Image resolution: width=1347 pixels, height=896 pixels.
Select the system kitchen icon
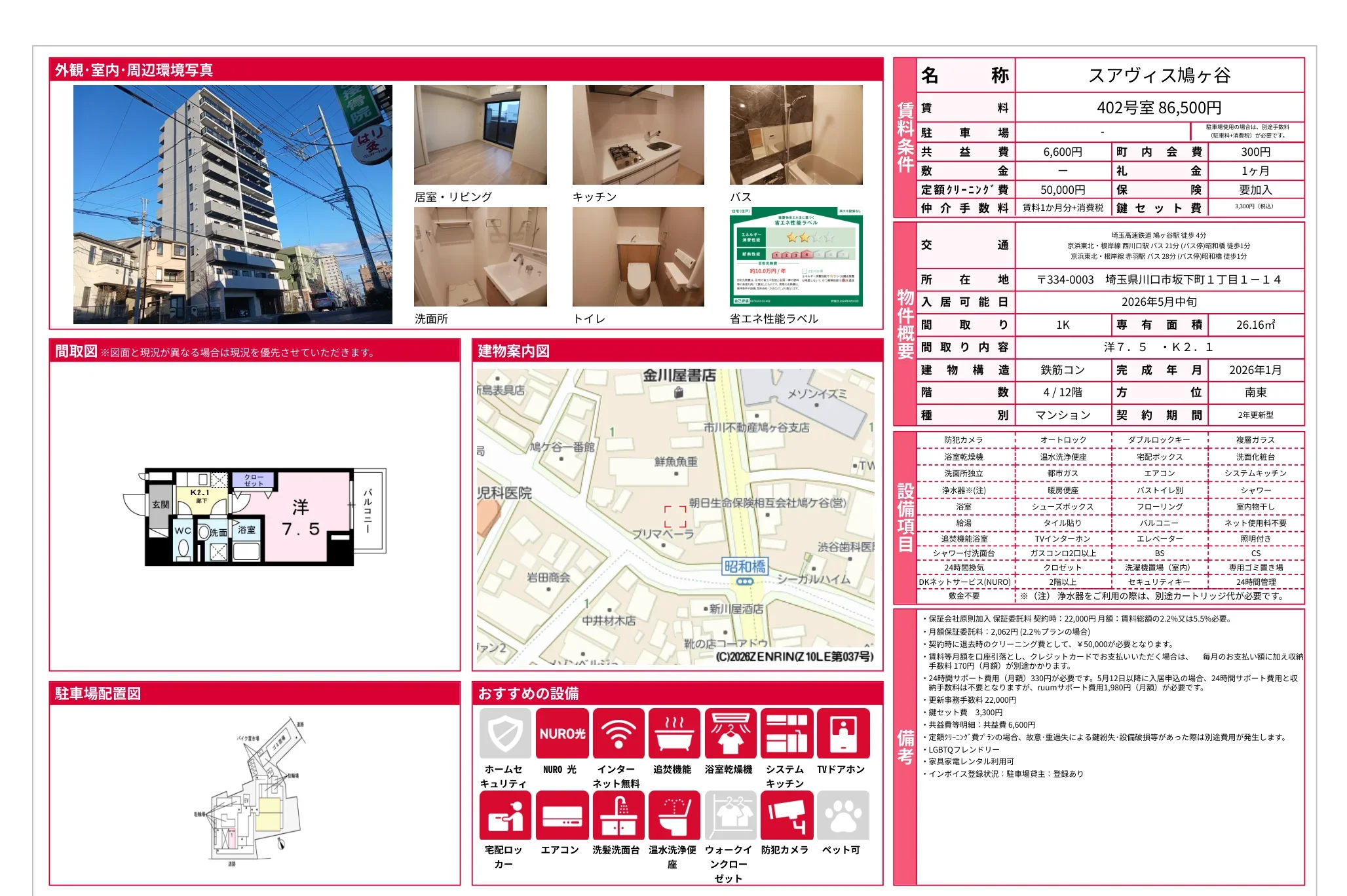pos(786,733)
